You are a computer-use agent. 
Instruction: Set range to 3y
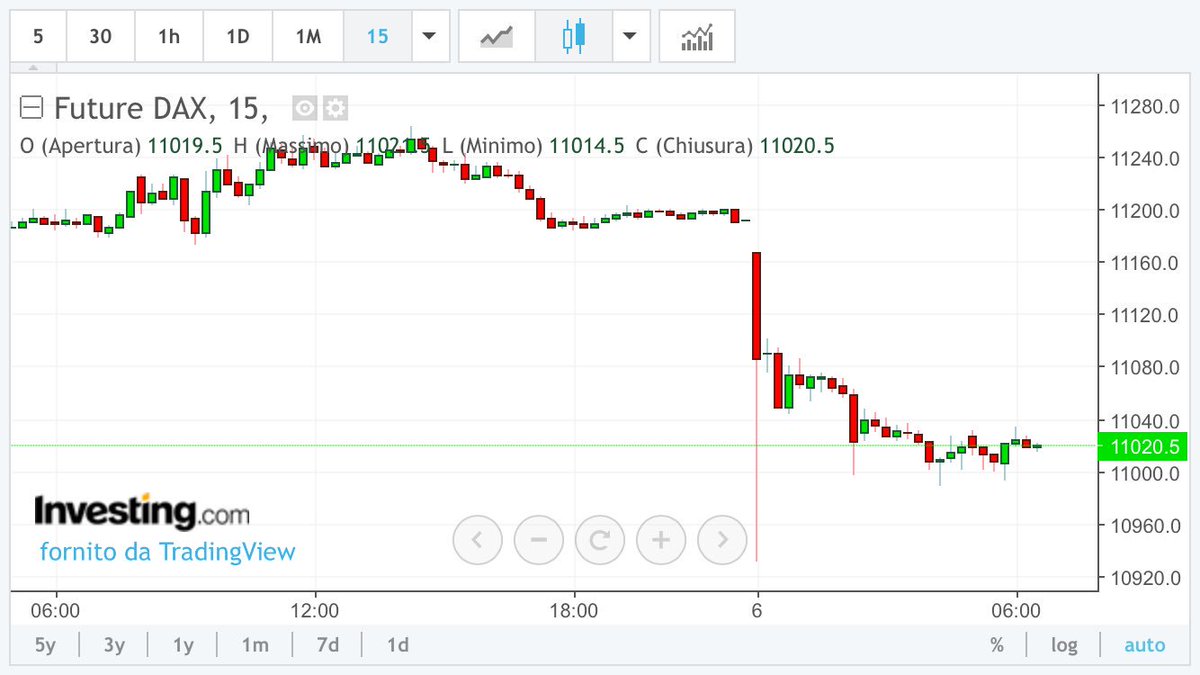tap(114, 645)
